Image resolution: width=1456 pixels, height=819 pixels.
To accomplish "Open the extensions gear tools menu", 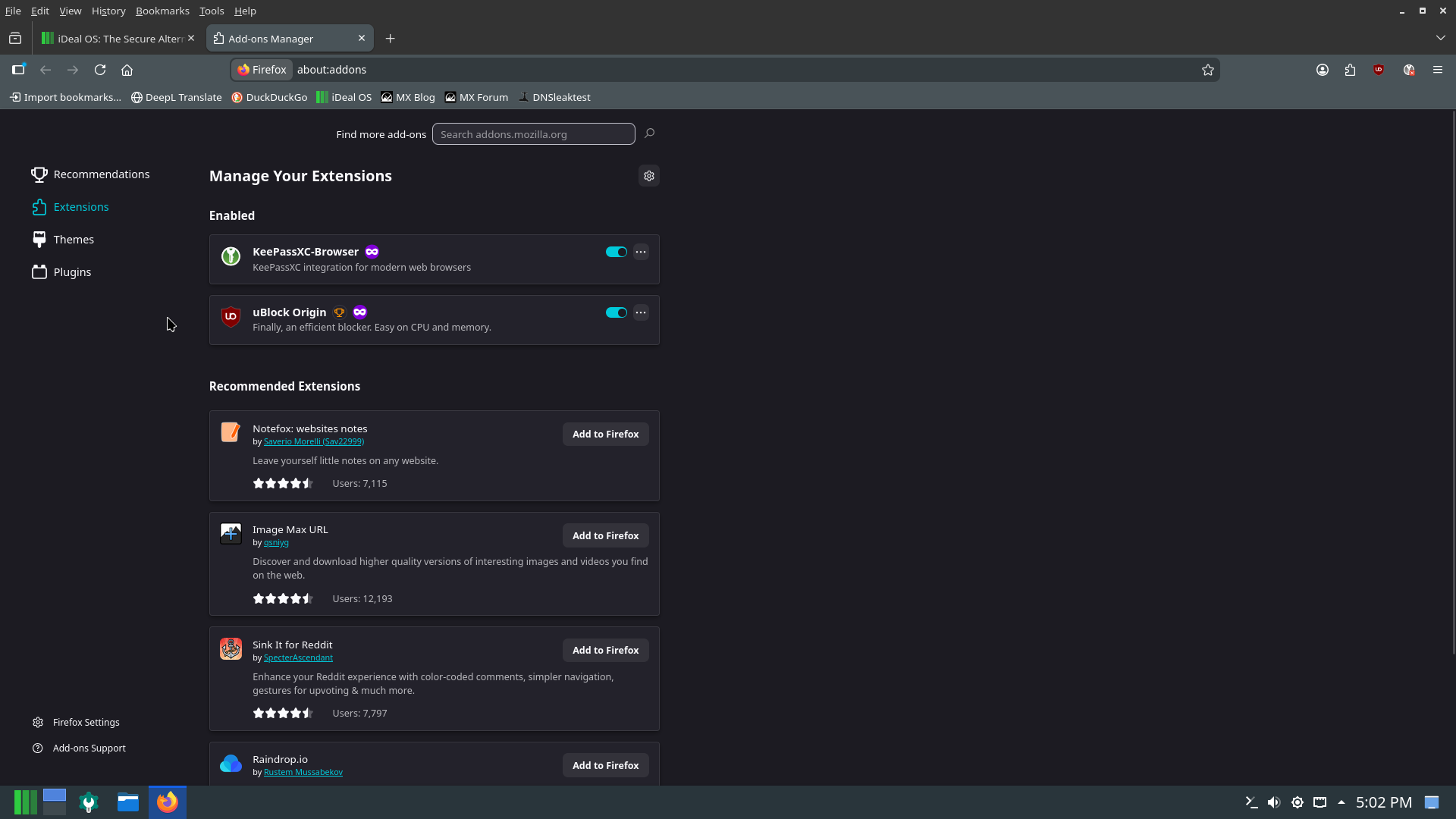I will coord(649,176).
